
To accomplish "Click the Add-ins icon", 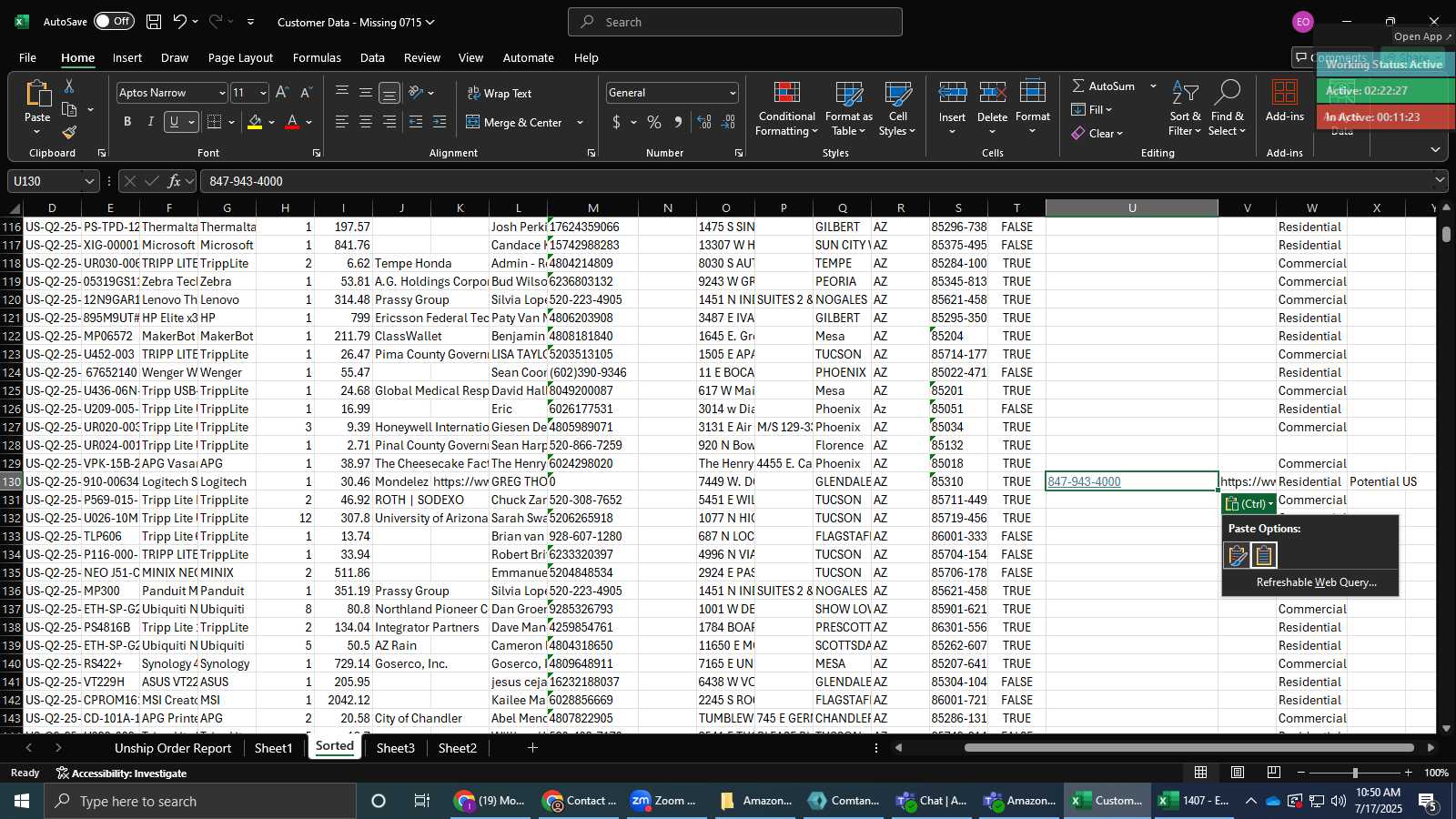I will 1285,93.
